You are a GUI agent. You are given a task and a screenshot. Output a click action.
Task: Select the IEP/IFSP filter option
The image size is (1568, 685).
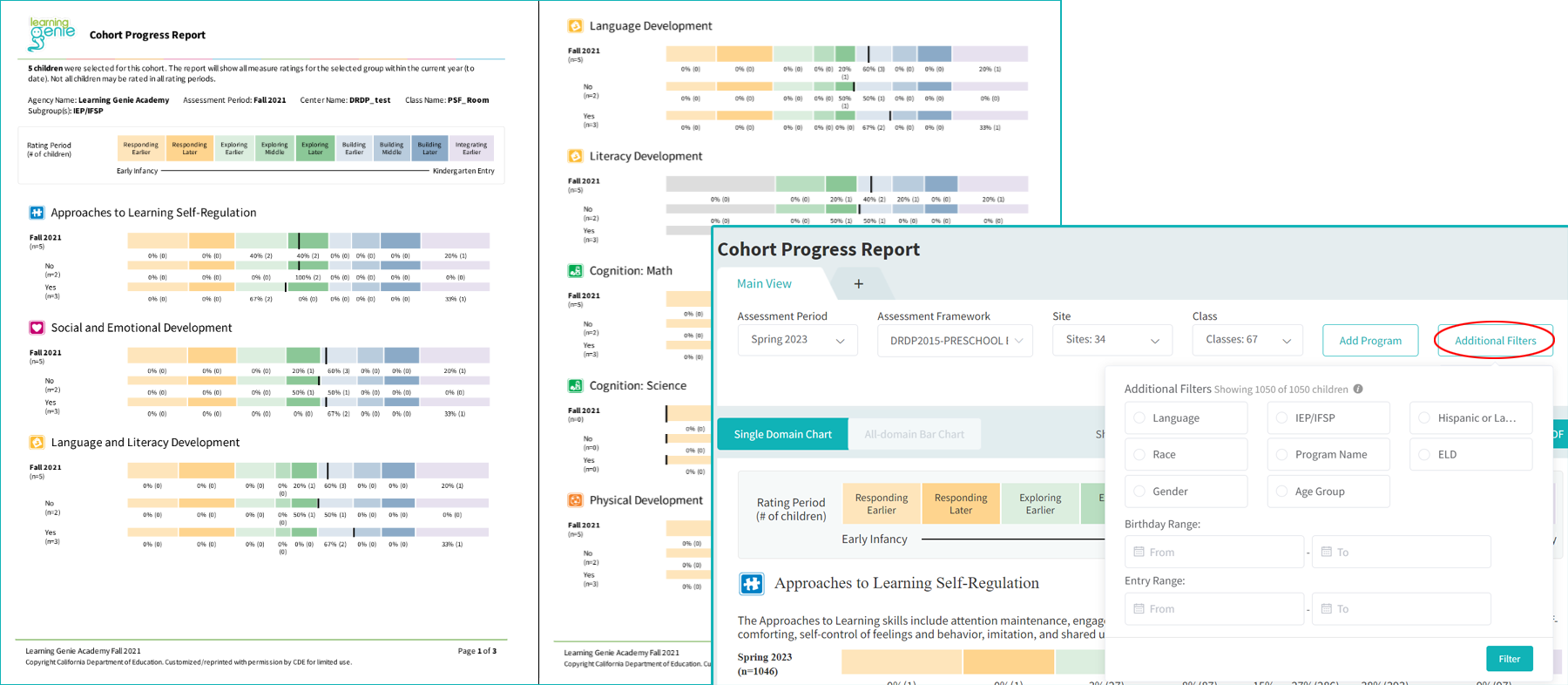coord(1281,418)
